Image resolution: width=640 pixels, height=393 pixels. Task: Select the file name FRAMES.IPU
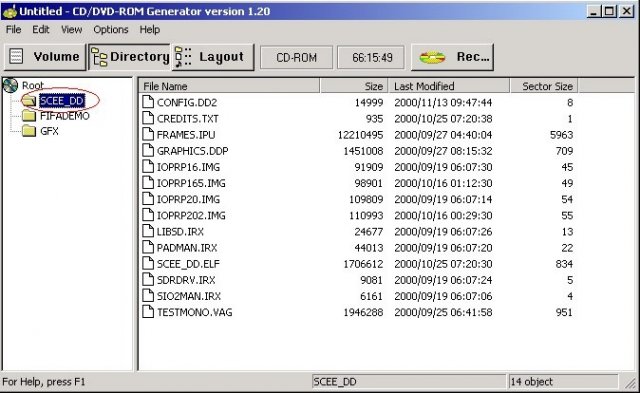tap(186, 135)
